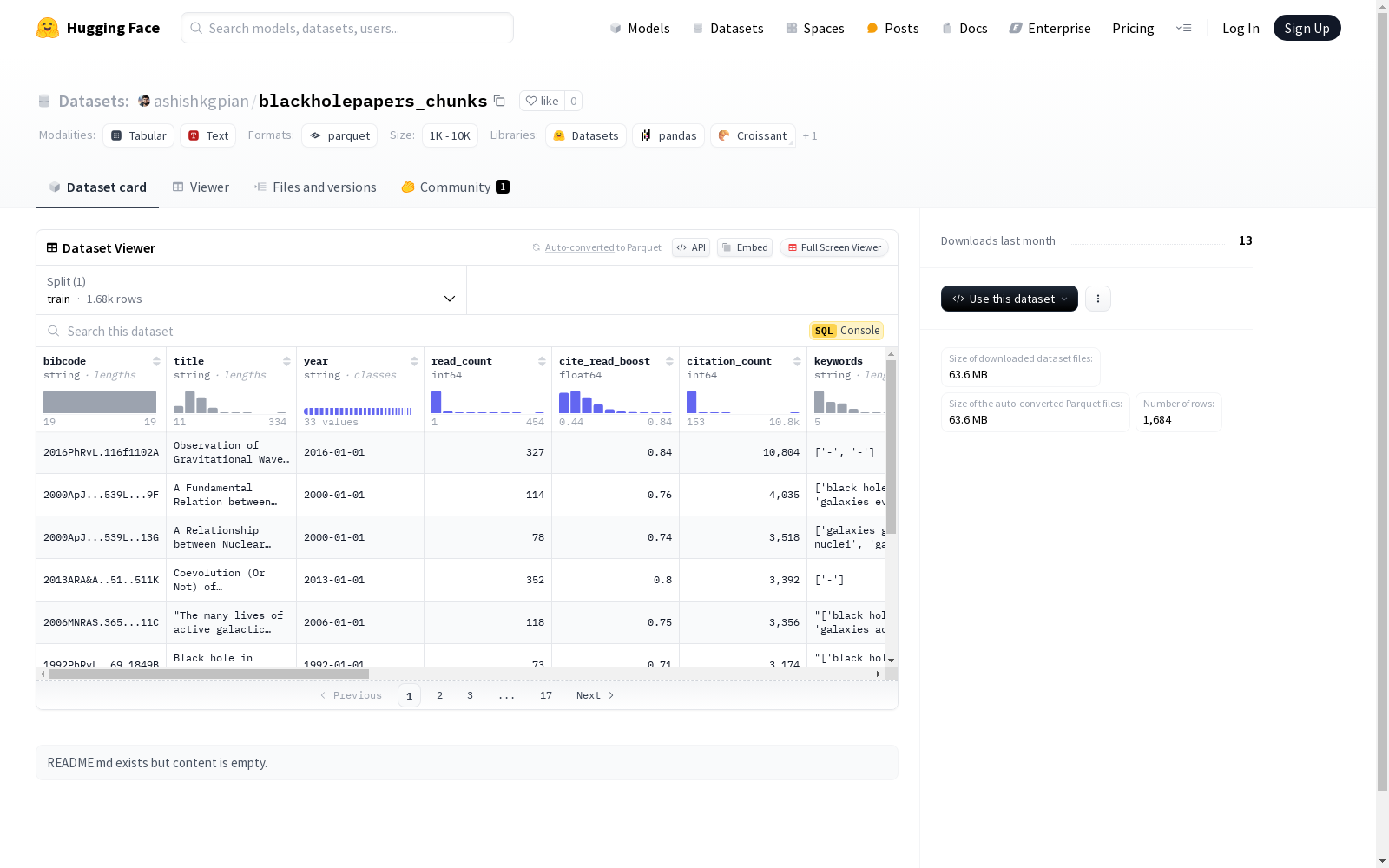Screen dimensions: 1389x868
Task: Sort the year column
Action: coord(414,361)
